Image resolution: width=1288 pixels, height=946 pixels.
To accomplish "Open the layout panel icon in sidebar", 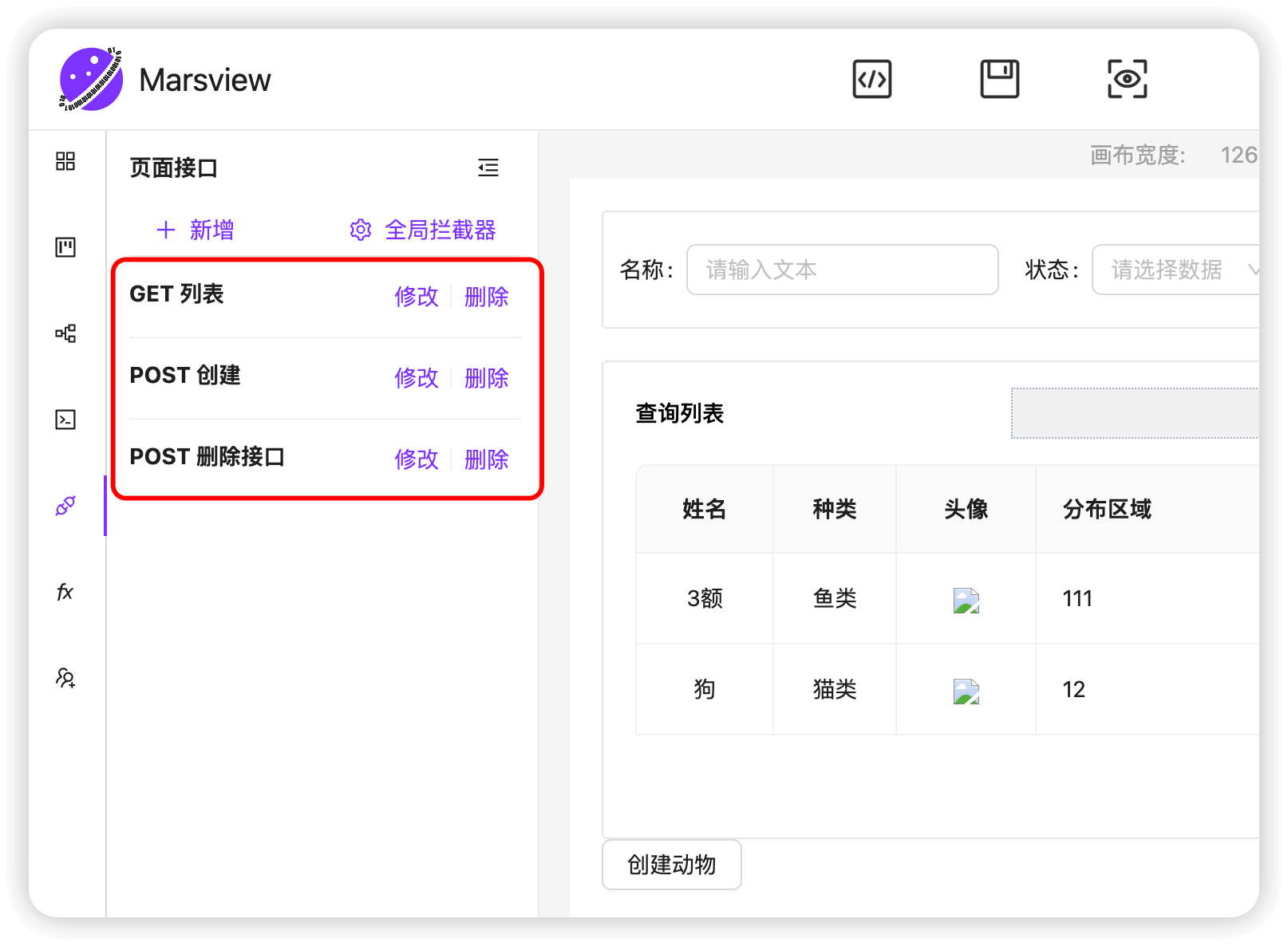I will click(x=65, y=247).
